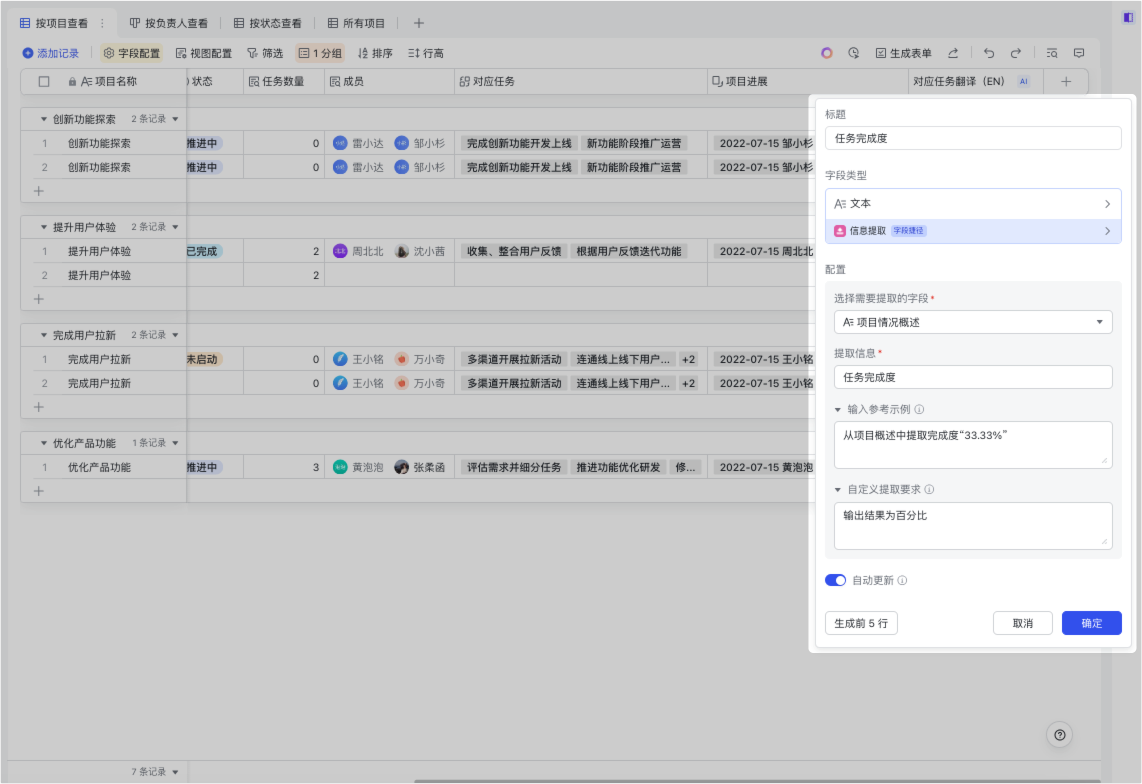This screenshot has width=1142, height=784.
Task: Toggle the 自动更新 switch off
Action: [x=835, y=580]
